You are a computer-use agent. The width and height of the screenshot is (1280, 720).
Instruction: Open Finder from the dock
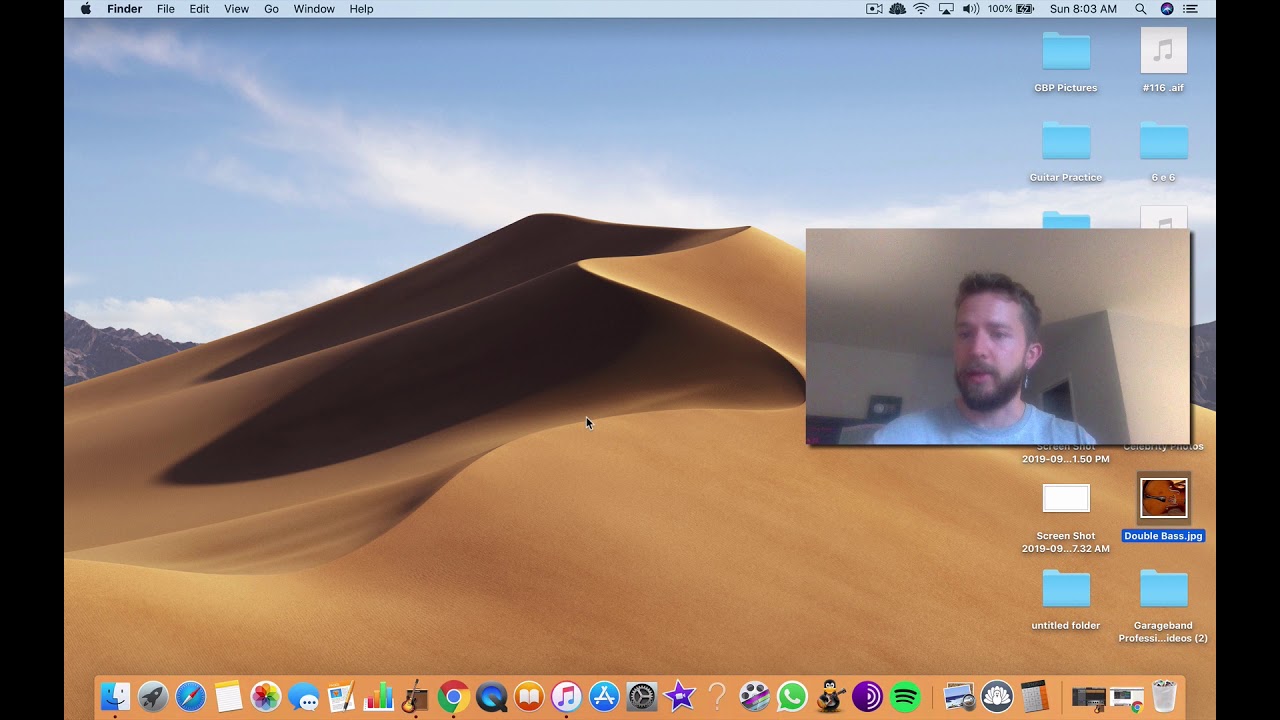click(x=116, y=696)
